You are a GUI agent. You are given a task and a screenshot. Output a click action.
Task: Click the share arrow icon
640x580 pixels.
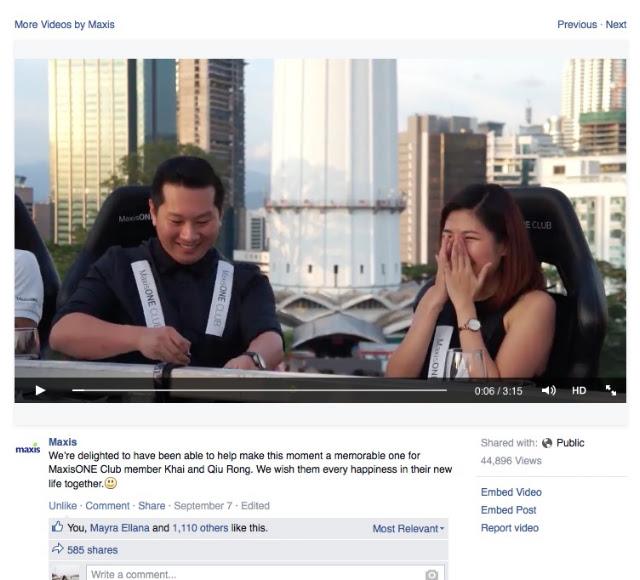click(58, 549)
